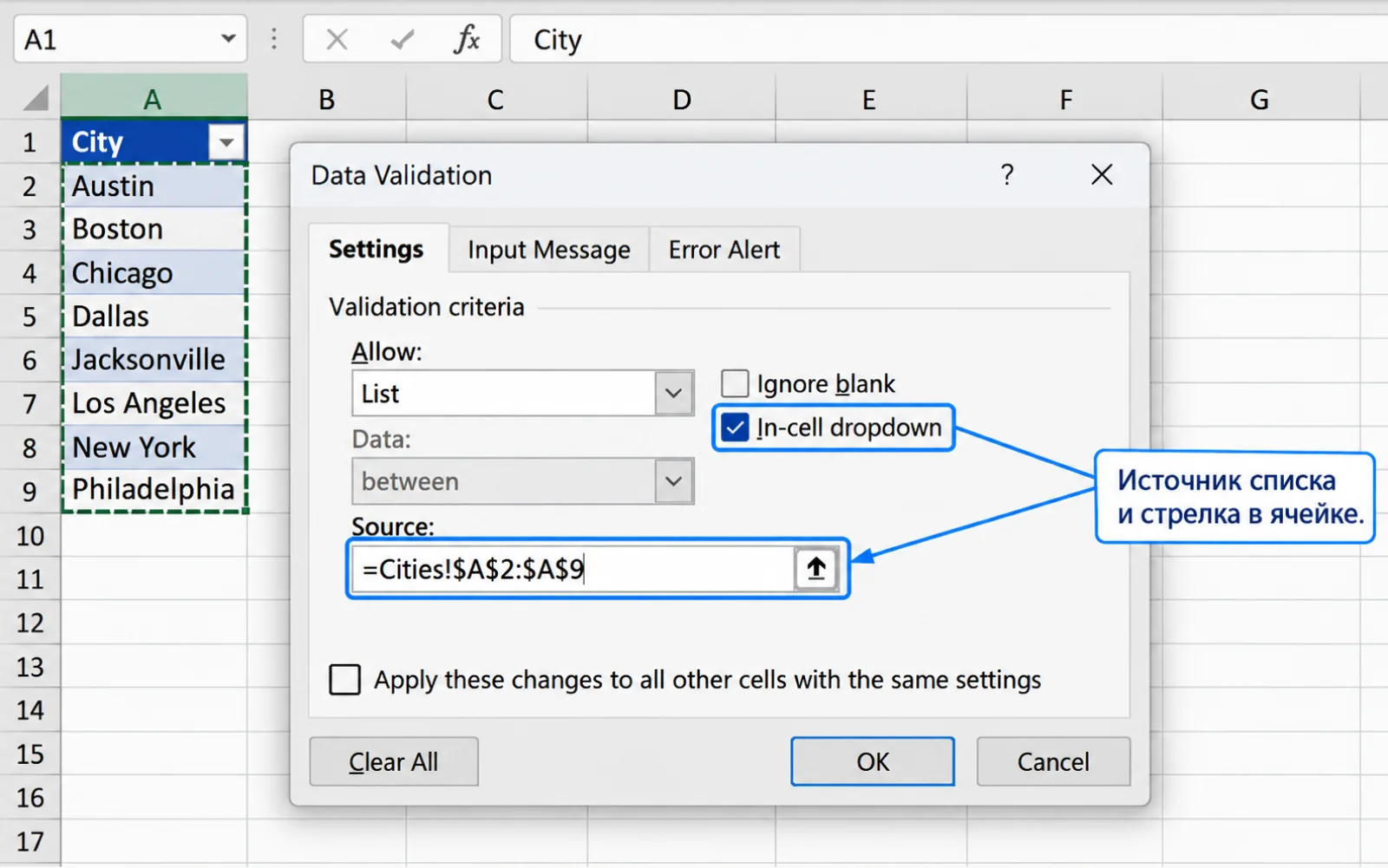Click the formula bar showing City
Image resolution: width=1388 pixels, height=868 pixels.
pyautogui.click(x=948, y=39)
